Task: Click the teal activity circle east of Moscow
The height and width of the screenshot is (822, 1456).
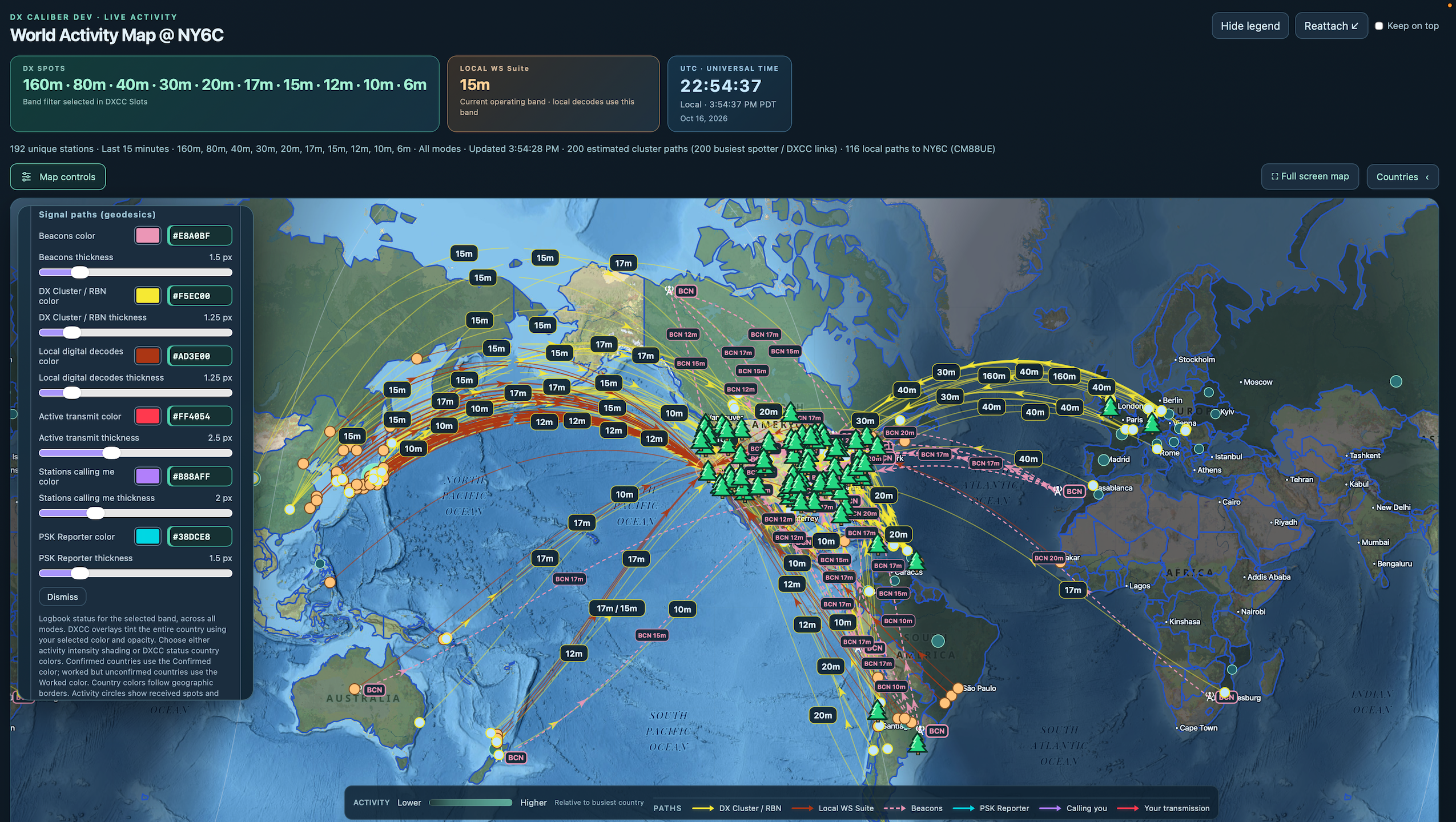Action: [x=1395, y=381]
